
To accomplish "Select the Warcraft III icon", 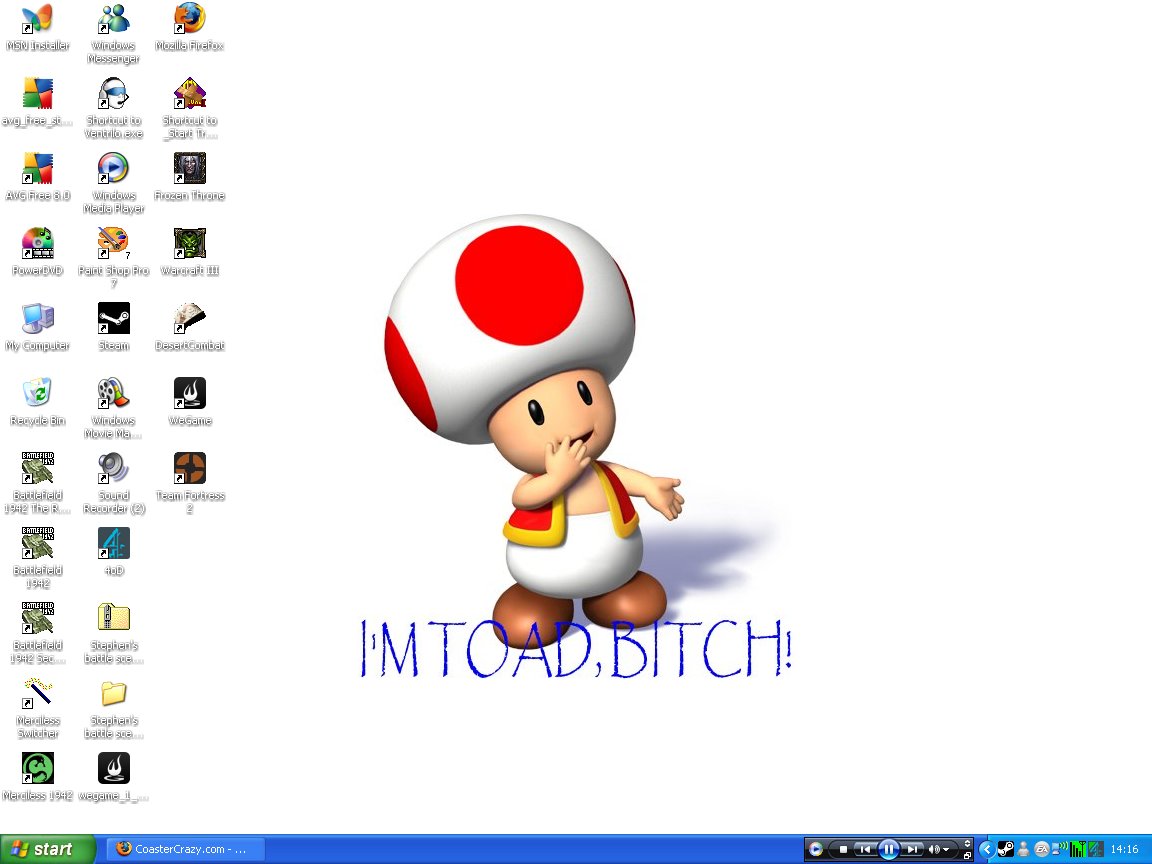I will [x=190, y=252].
